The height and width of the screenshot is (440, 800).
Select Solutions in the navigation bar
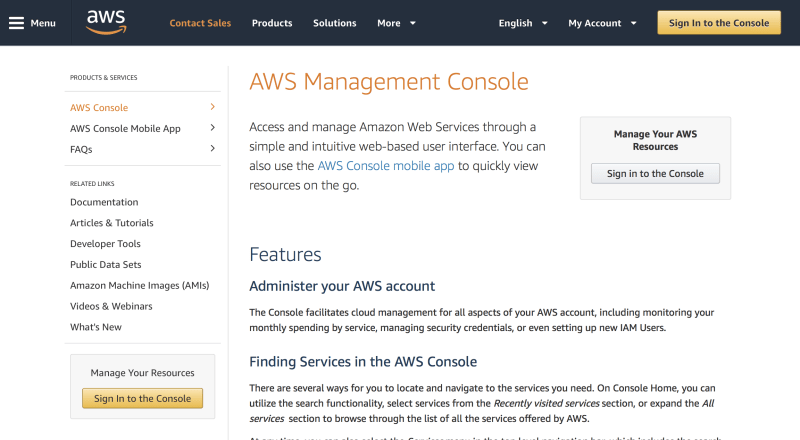334,23
